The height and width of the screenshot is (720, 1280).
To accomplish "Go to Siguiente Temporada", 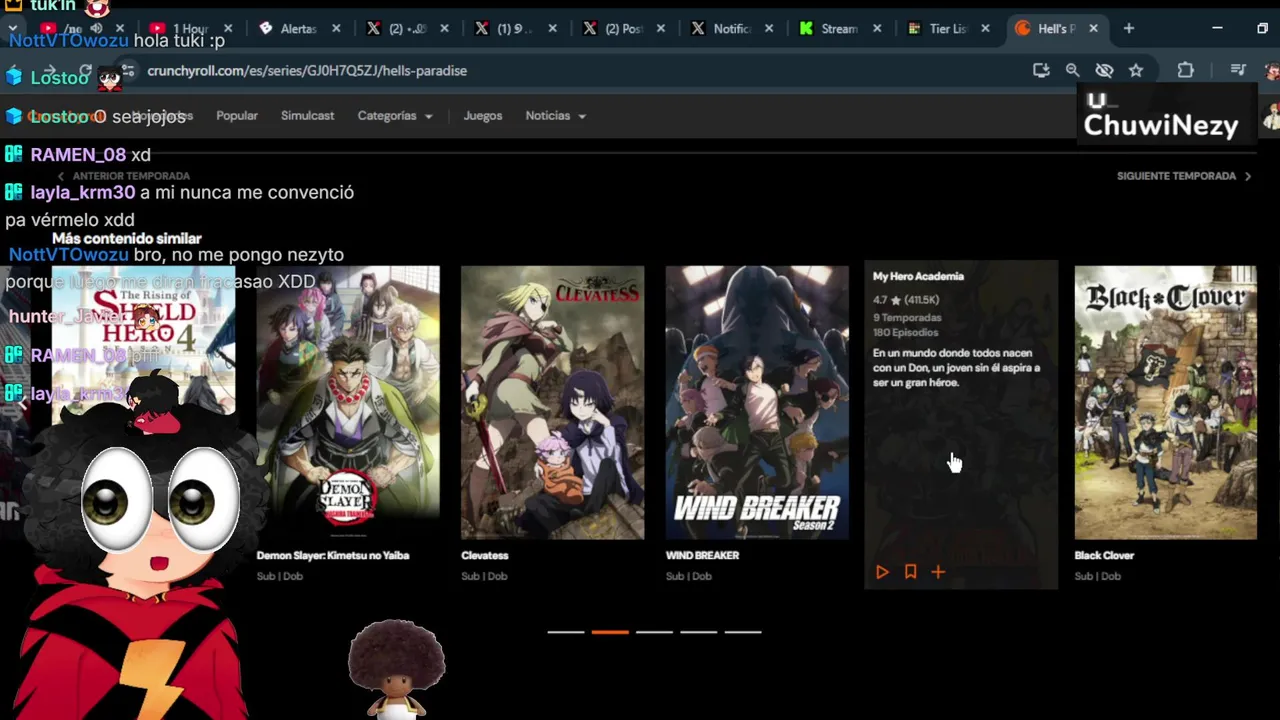I will click(x=1184, y=176).
